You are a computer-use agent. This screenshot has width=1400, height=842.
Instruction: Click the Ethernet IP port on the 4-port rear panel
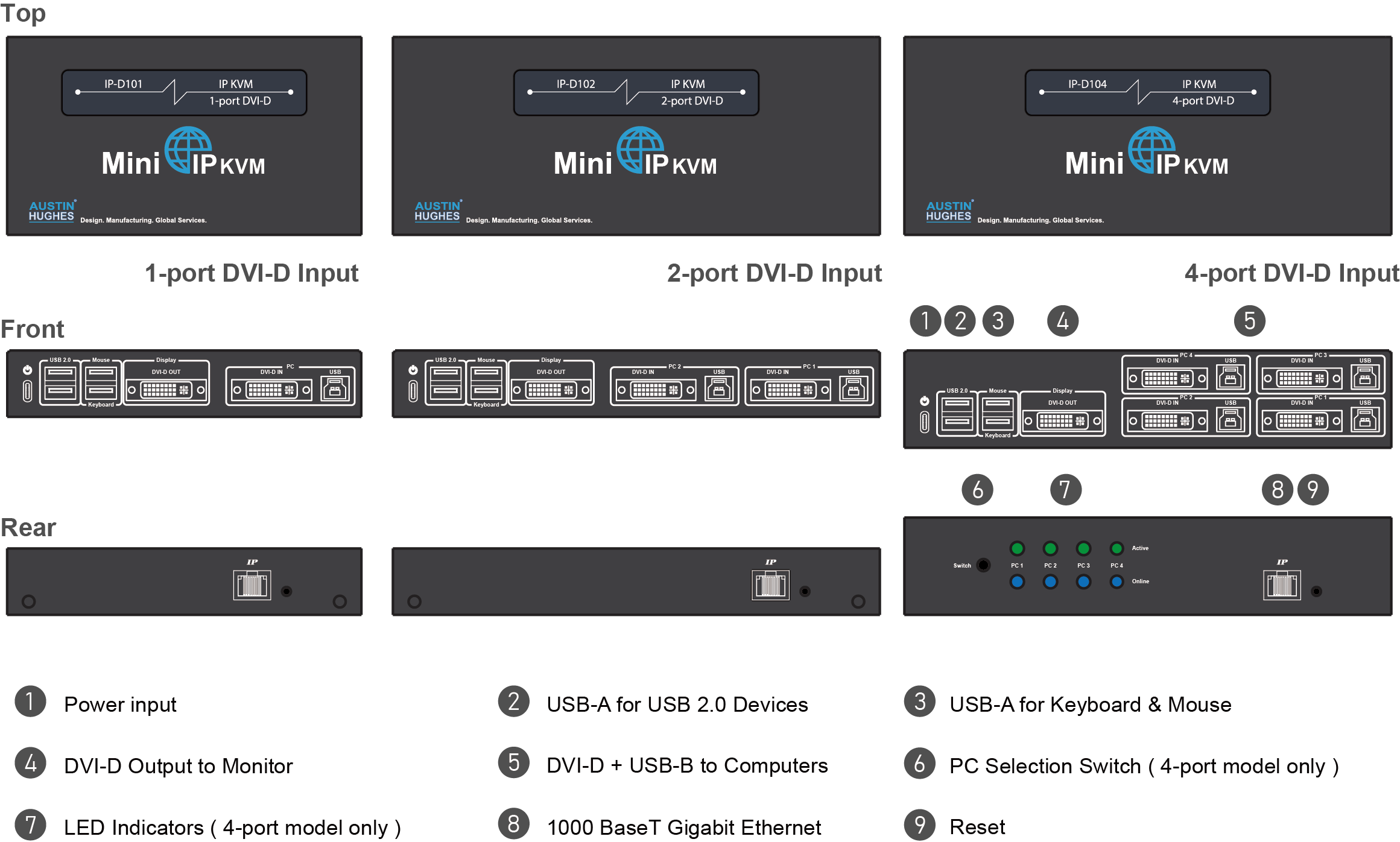point(1282,585)
